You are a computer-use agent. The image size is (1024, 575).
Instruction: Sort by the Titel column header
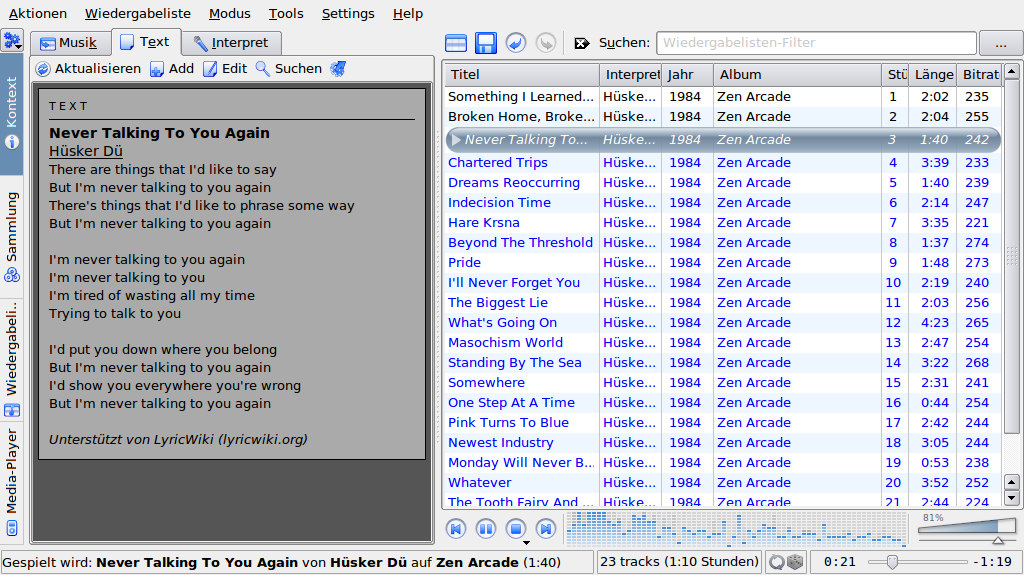point(521,74)
